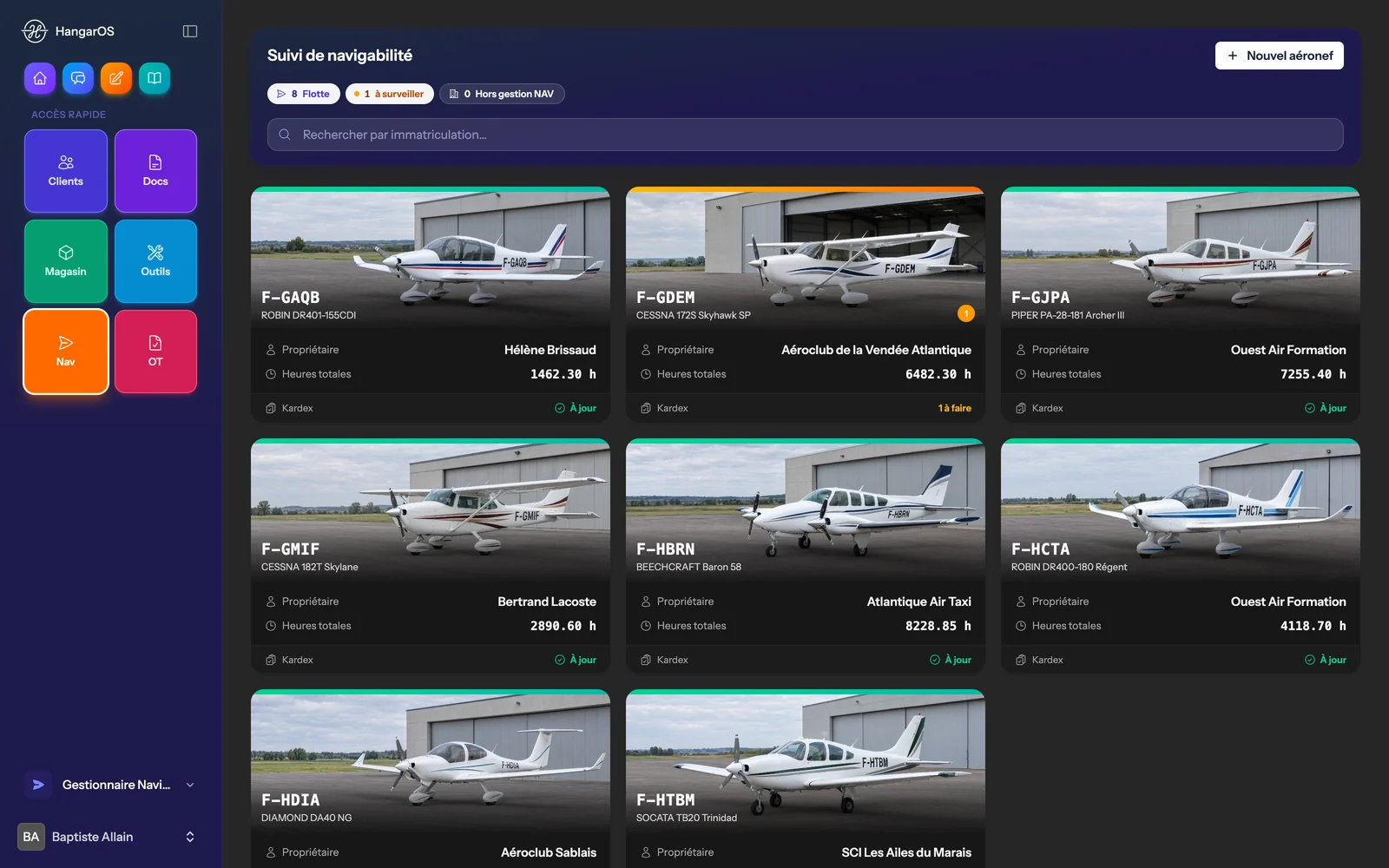The image size is (1389, 868).
Task: Open the F-HTBM aircraft photo card
Action: click(806, 760)
